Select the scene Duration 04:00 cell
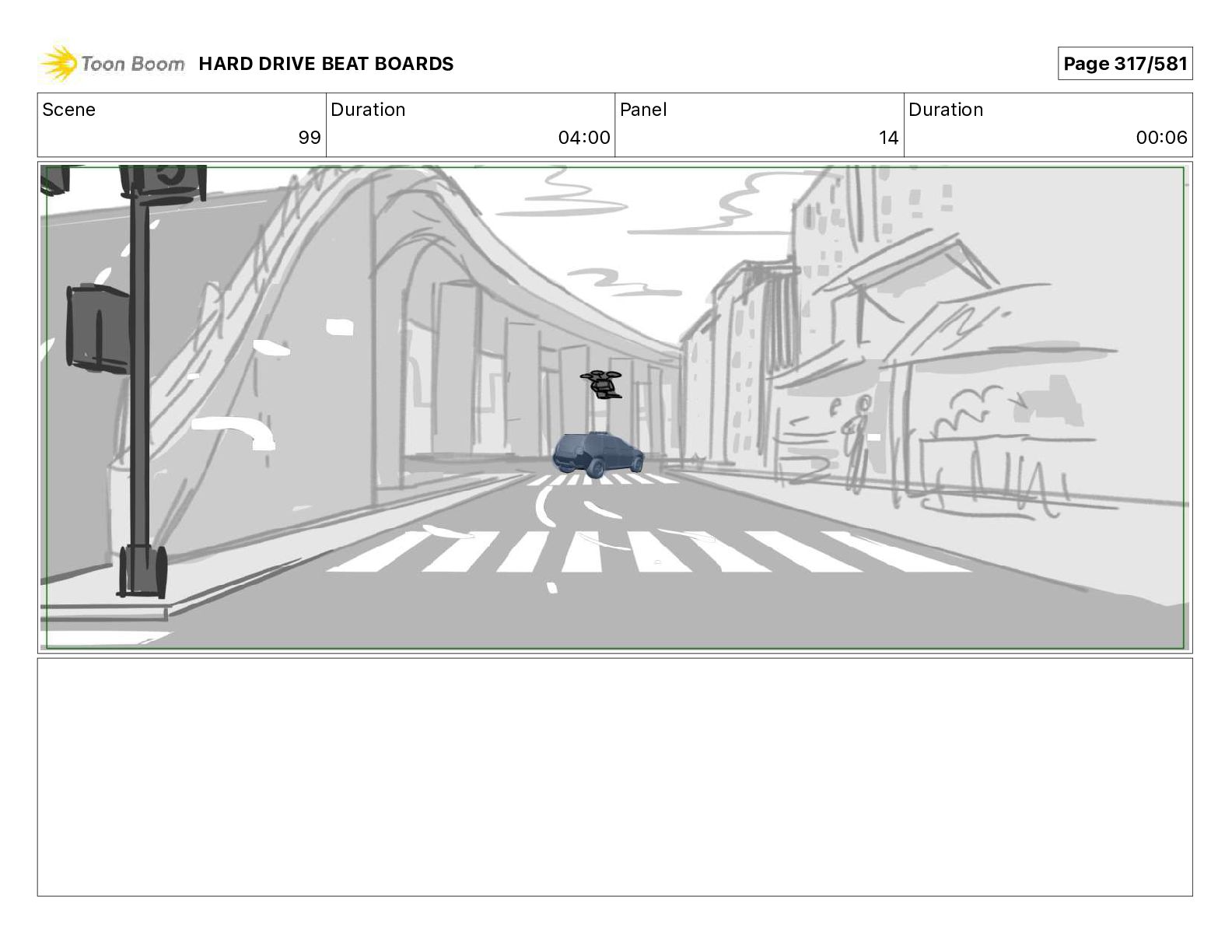This screenshot has width=1232, height=952. tap(471, 125)
